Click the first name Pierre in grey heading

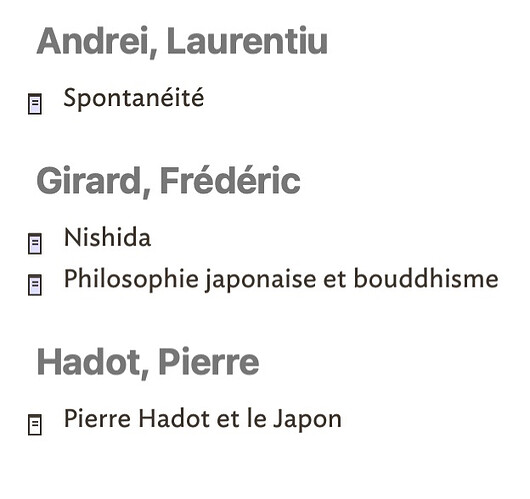coord(209,361)
